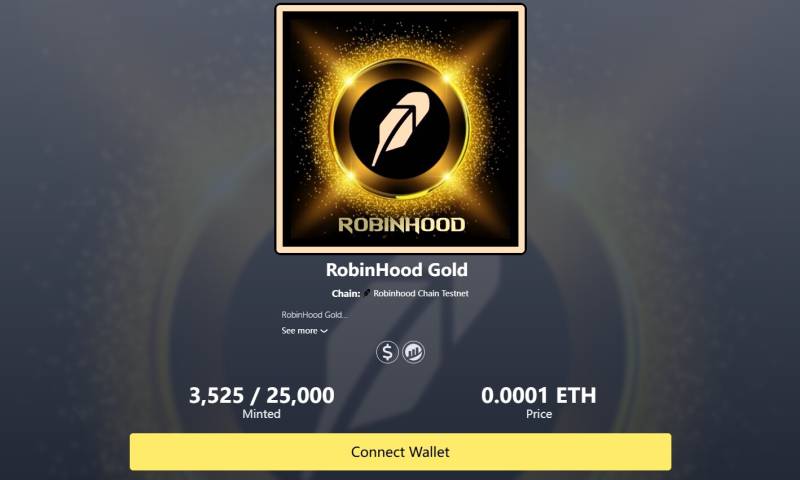Click the Price label below ETH amount

pos(539,414)
